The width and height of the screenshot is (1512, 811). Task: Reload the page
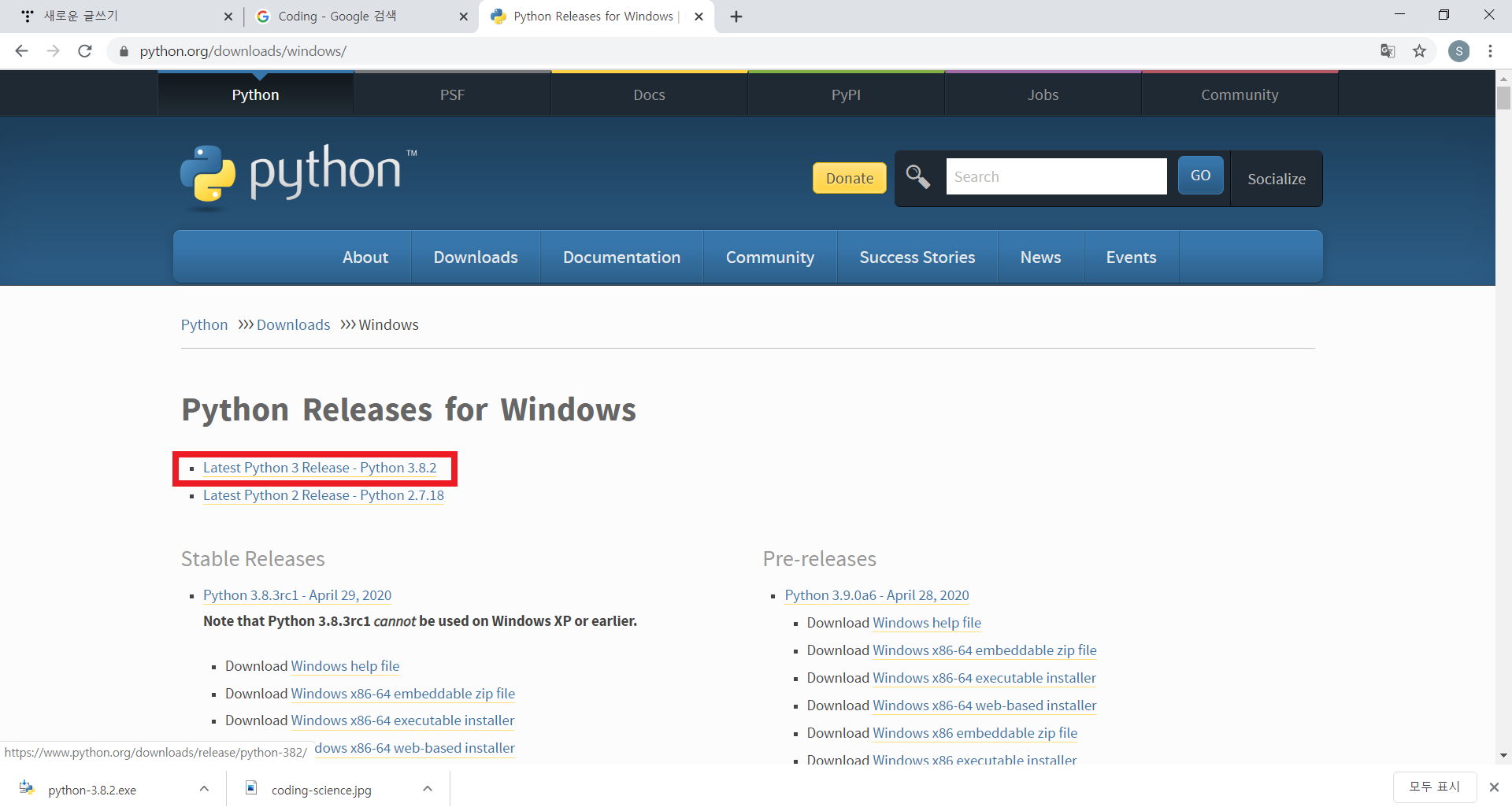85,51
